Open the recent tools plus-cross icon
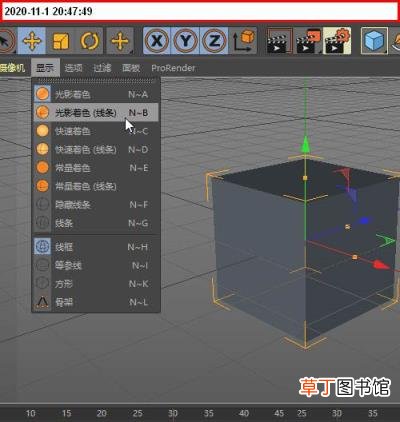 coord(120,41)
